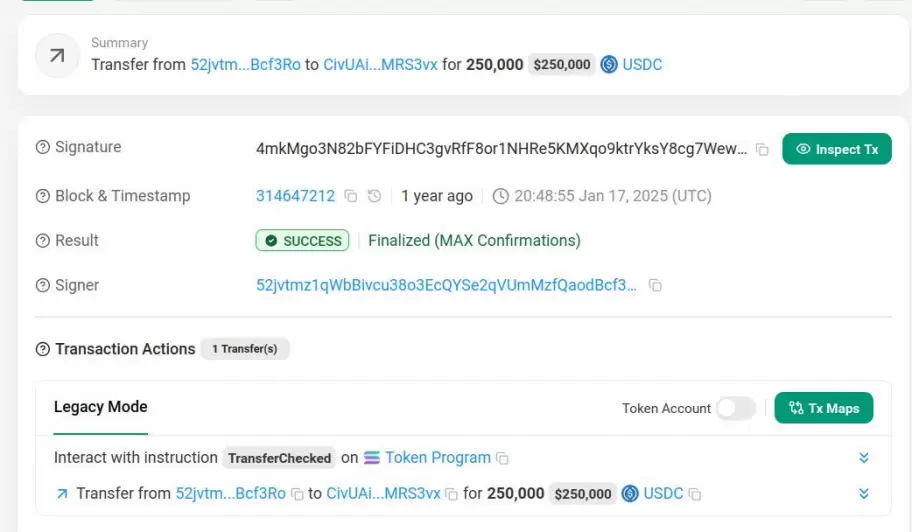Screen dimensions: 912x532
Task: Click the SUCCESS status badge
Action: (x=302, y=241)
